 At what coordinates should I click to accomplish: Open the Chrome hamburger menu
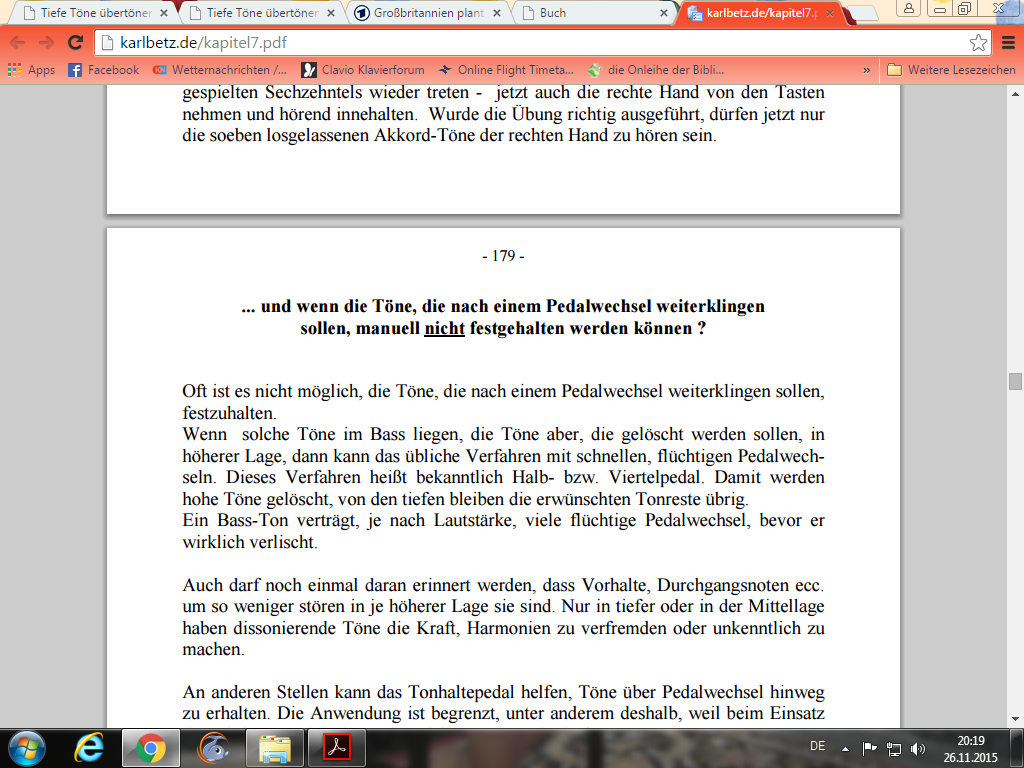click(x=1008, y=42)
